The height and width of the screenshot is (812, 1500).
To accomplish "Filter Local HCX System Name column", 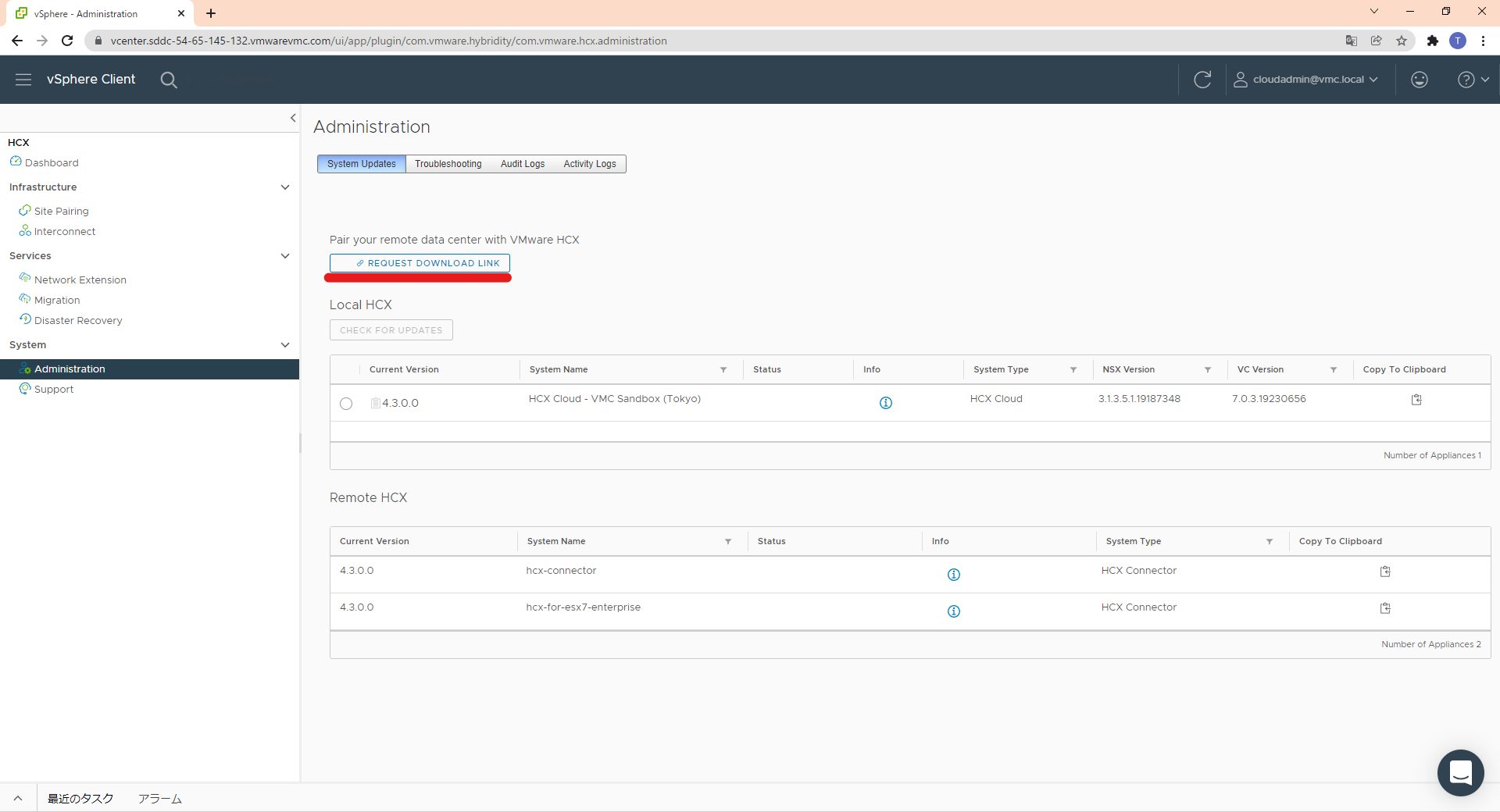I will coord(723,370).
